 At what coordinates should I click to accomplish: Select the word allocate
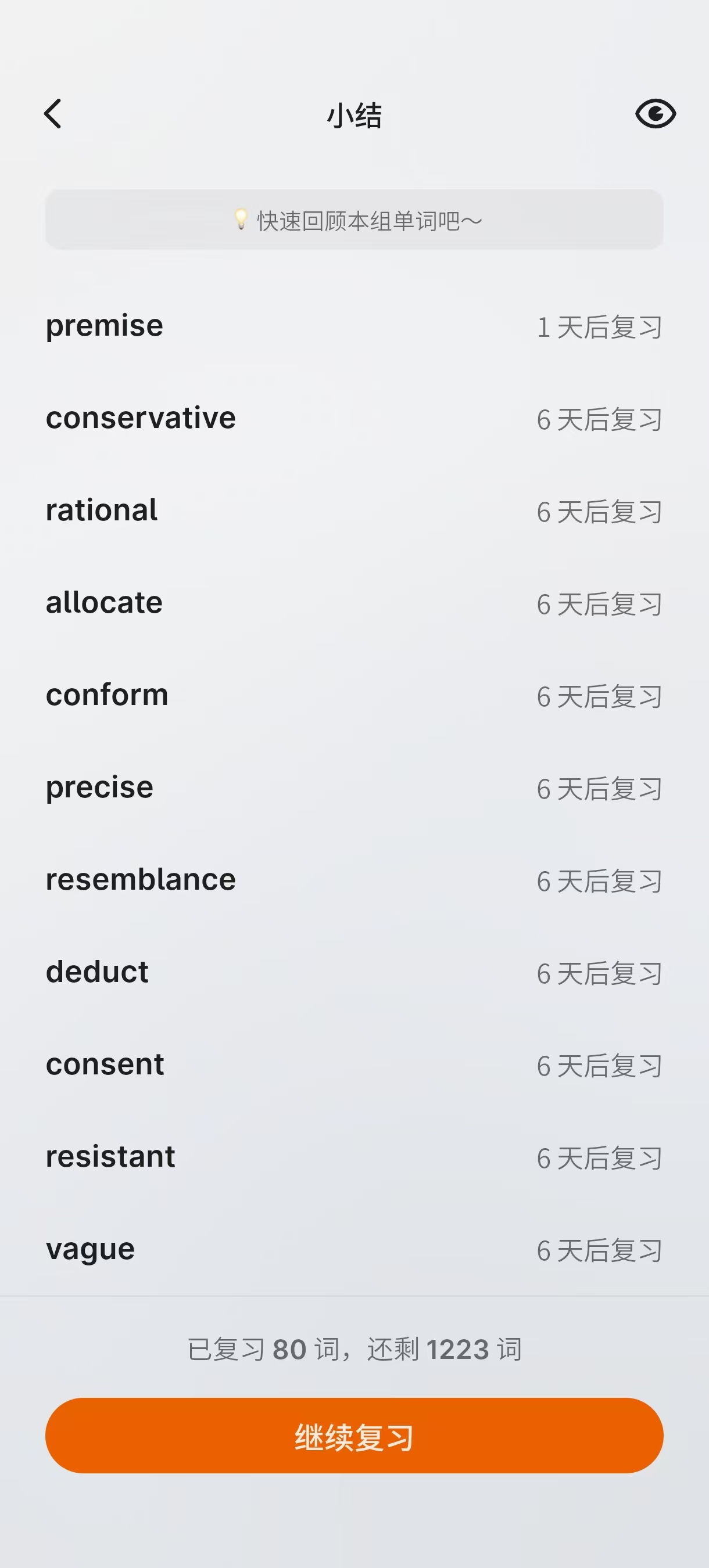104,603
